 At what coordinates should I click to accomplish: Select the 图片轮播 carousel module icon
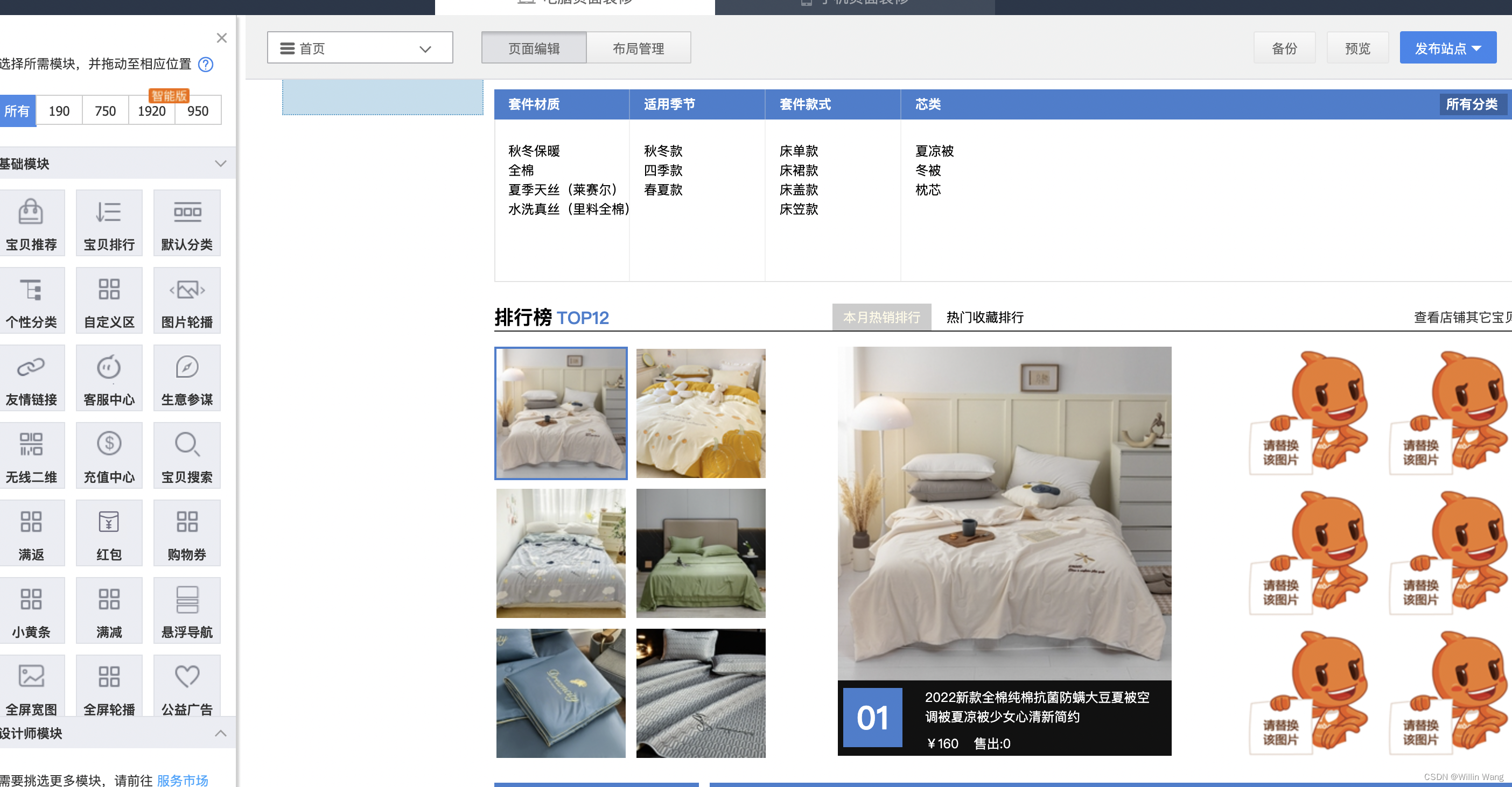187,300
